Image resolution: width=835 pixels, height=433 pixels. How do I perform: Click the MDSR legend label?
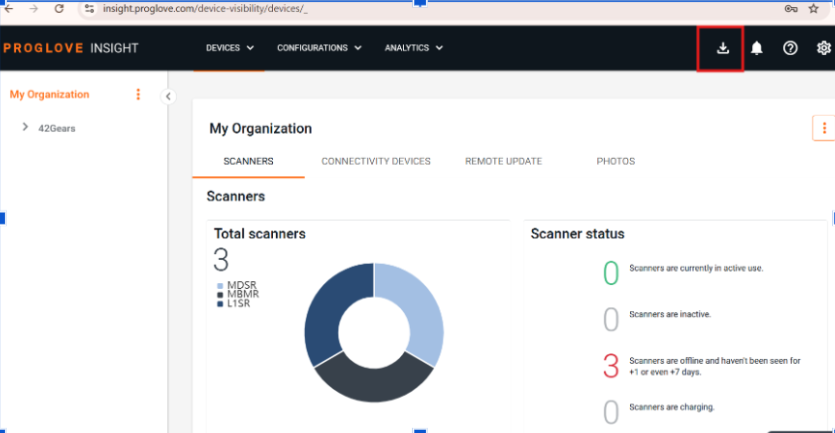[x=242, y=285]
